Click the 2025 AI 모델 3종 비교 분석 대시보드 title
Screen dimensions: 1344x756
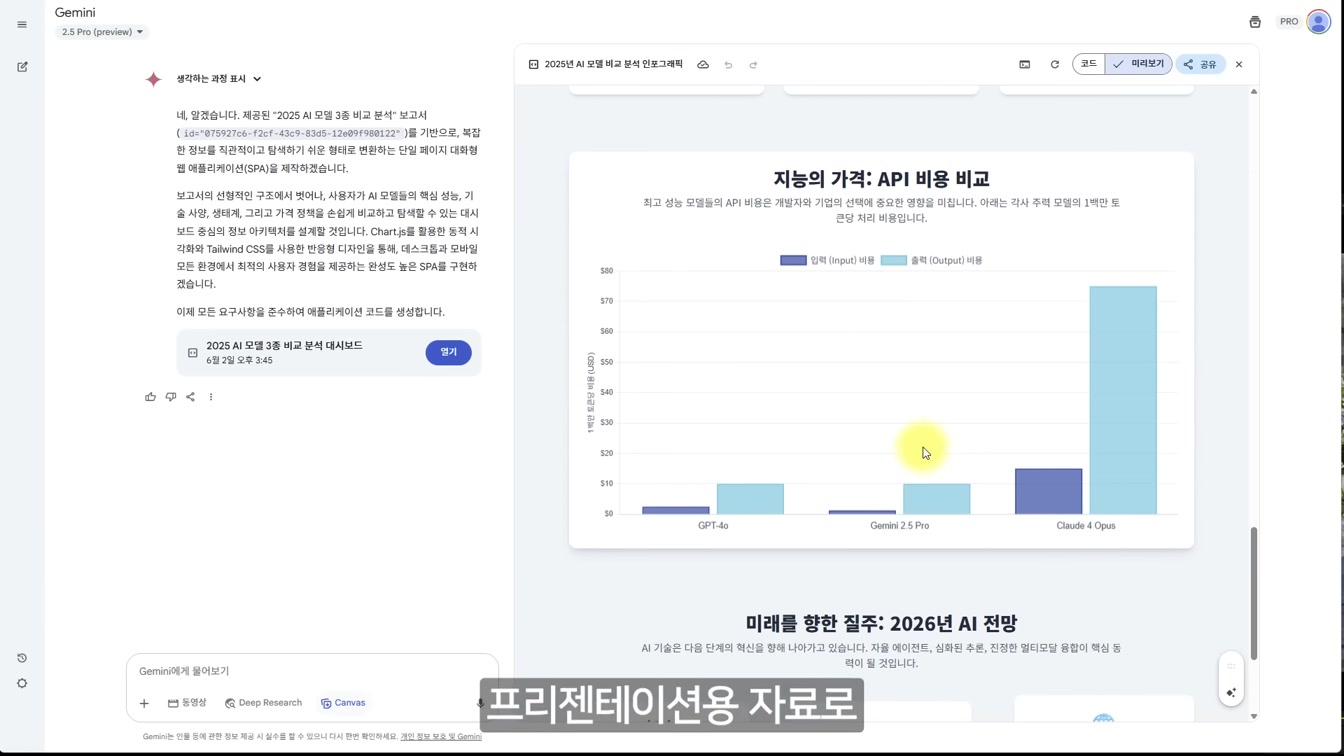pyautogui.click(x=284, y=346)
